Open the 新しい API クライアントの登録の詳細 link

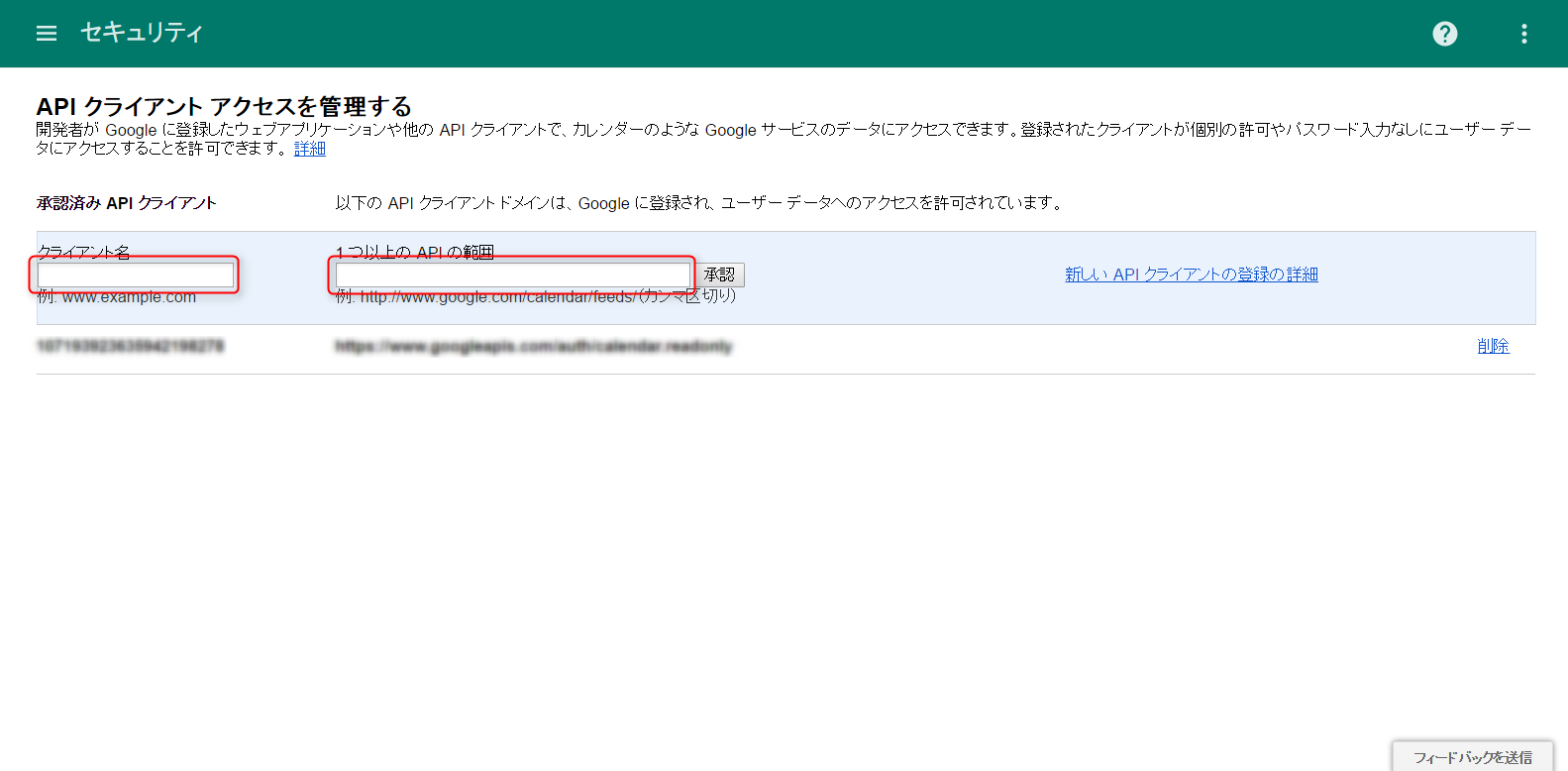click(x=1192, y=275)
